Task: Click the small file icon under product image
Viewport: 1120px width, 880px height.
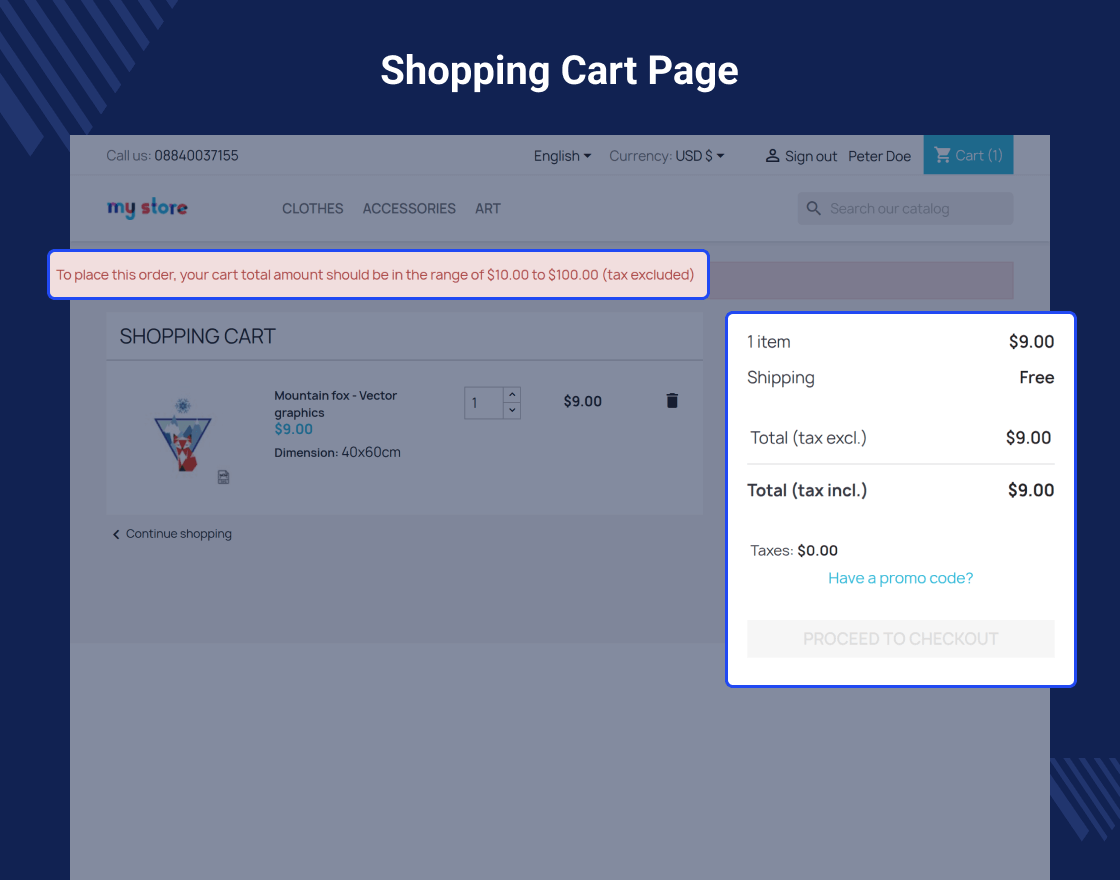Action: [224, 476]
